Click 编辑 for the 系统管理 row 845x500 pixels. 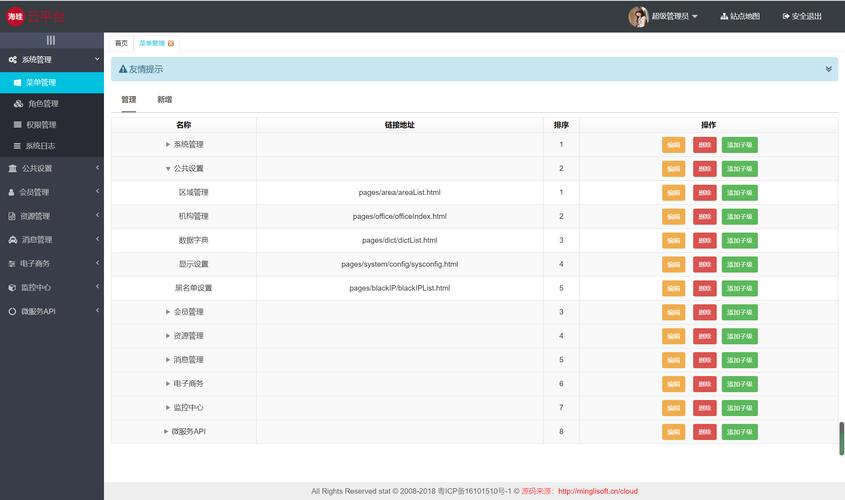pyautogui.click(x=674, y=145)
